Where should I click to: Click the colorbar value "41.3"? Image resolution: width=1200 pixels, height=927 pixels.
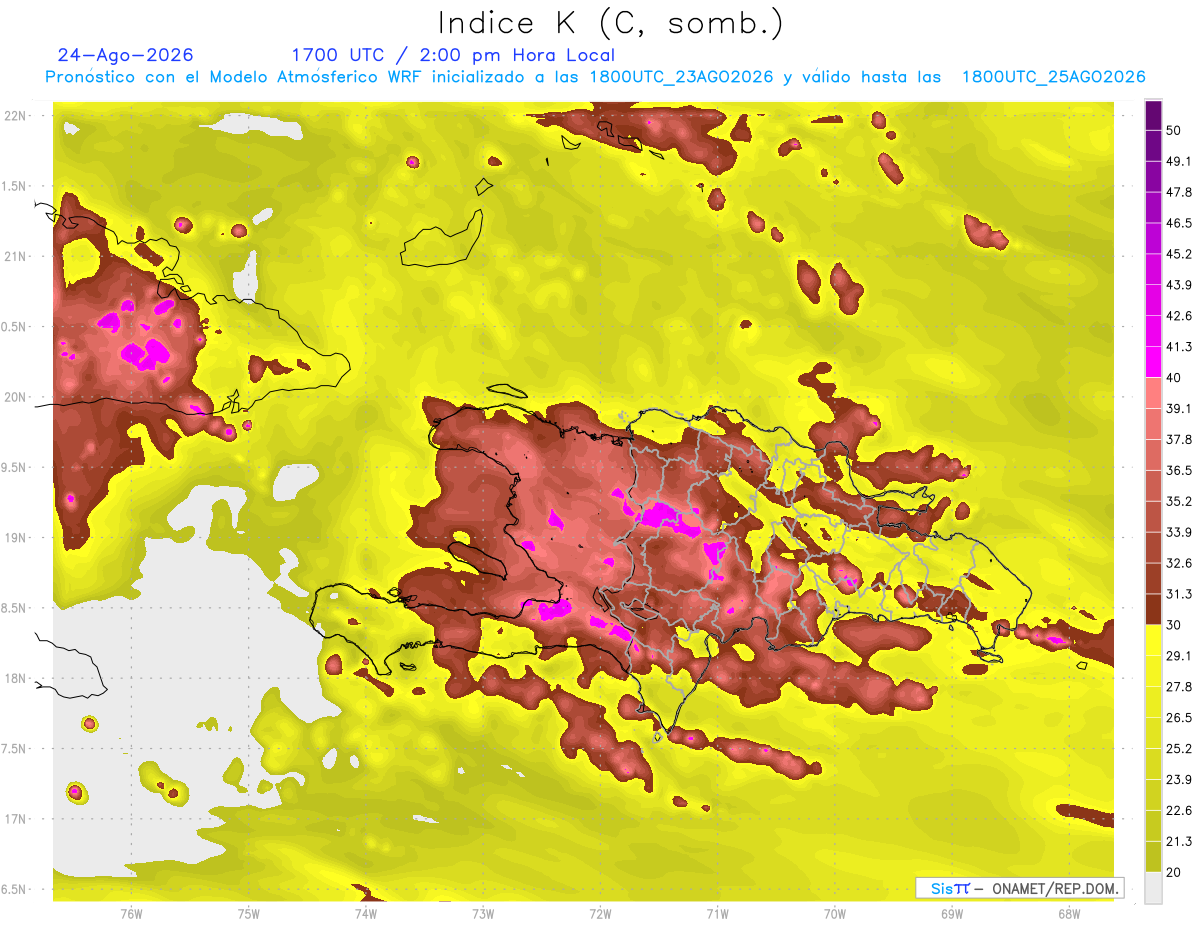coord(1179,347)
